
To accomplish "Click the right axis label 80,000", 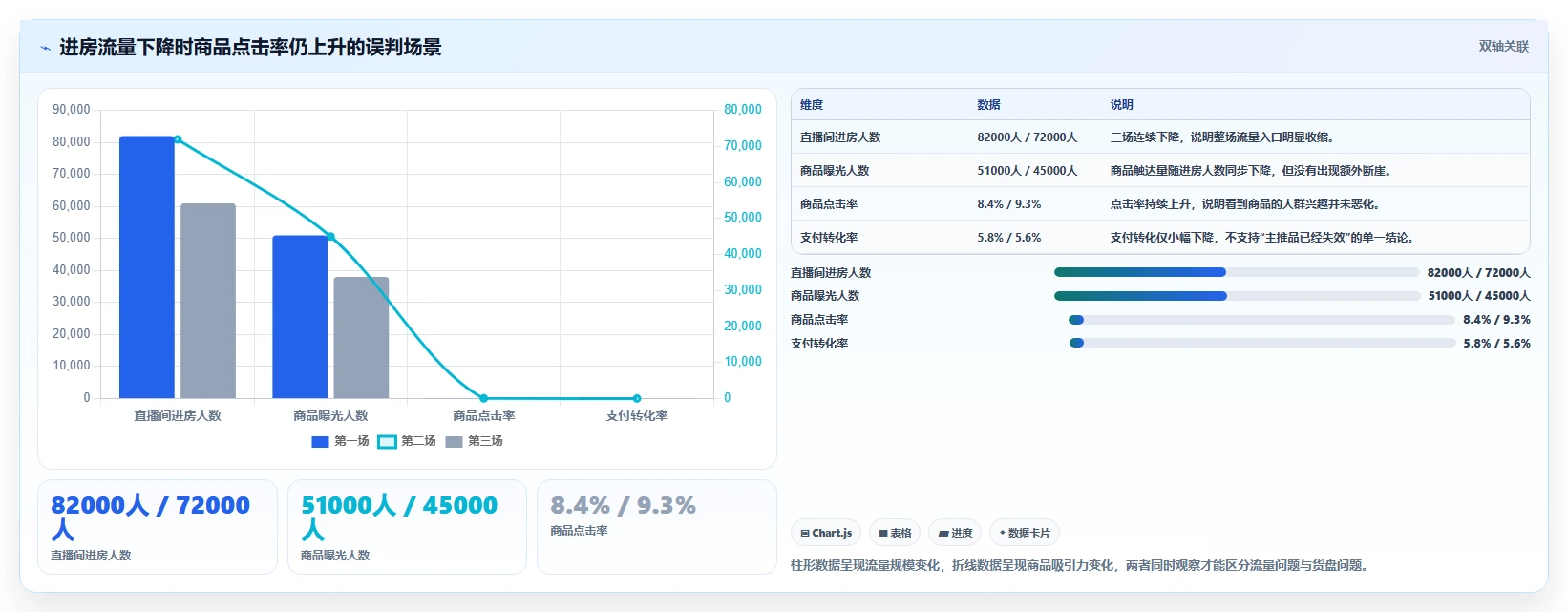I will pyautogui.click(x=743, y=110).
